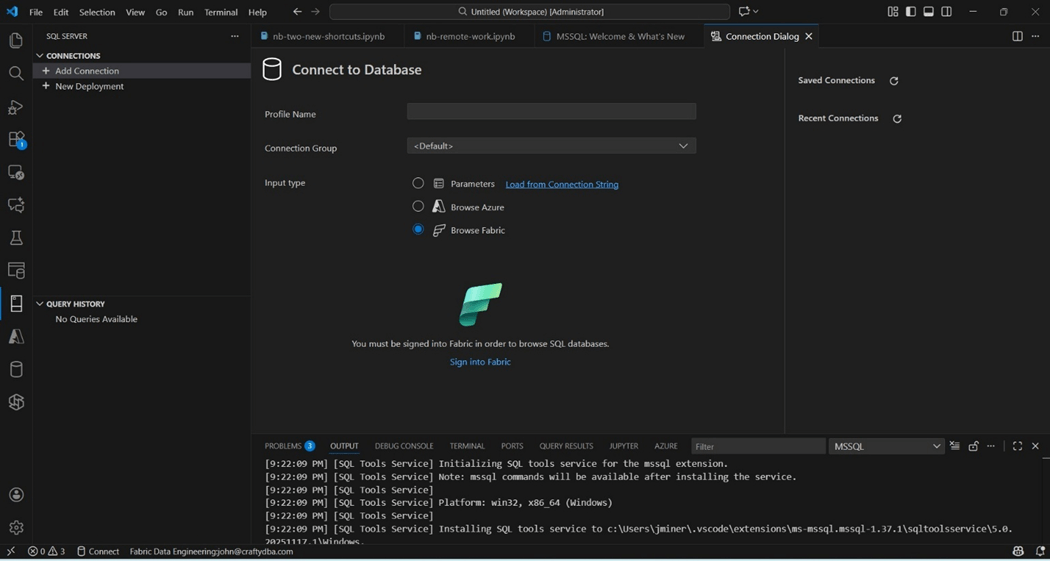Open the Testing flask icon
Screen dimensions: 1050x561
(16, 238)
